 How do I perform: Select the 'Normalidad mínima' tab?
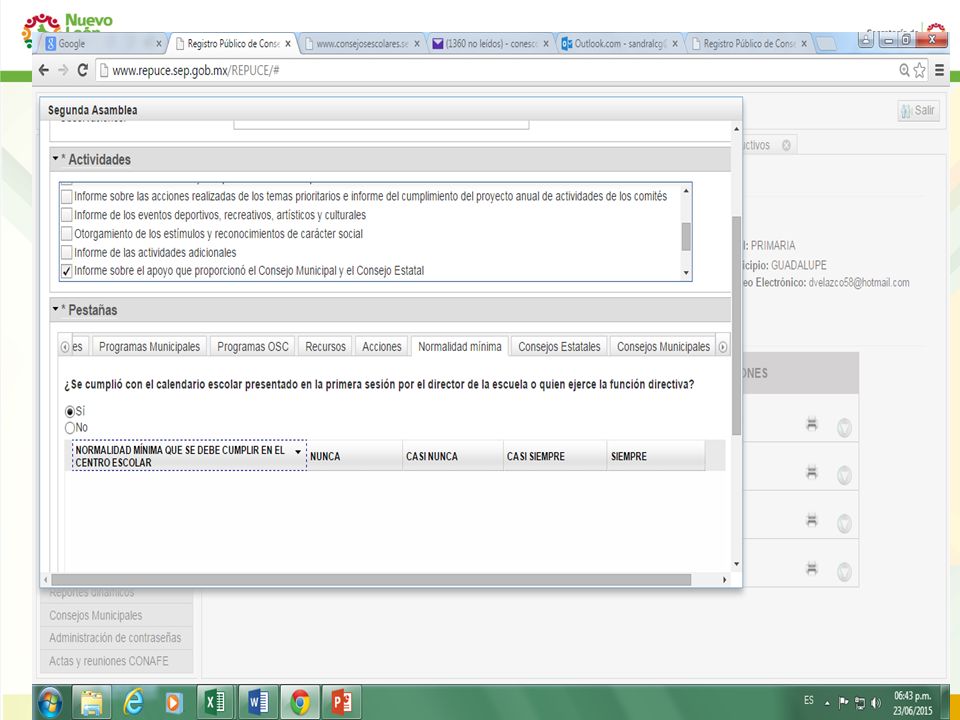pyautogui.click(x=460, y=347)
